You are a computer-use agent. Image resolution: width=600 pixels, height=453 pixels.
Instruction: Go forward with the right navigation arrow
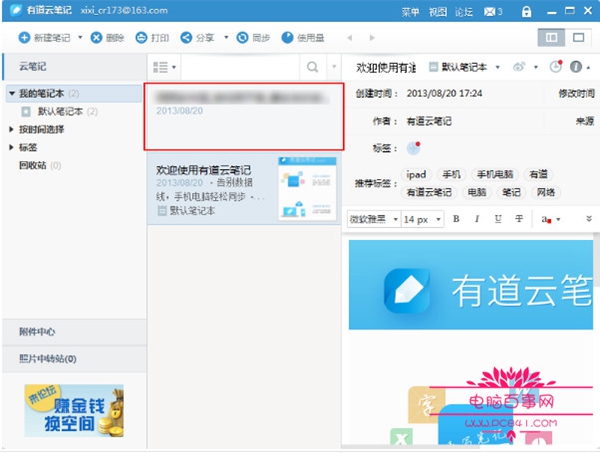point(372,37)
